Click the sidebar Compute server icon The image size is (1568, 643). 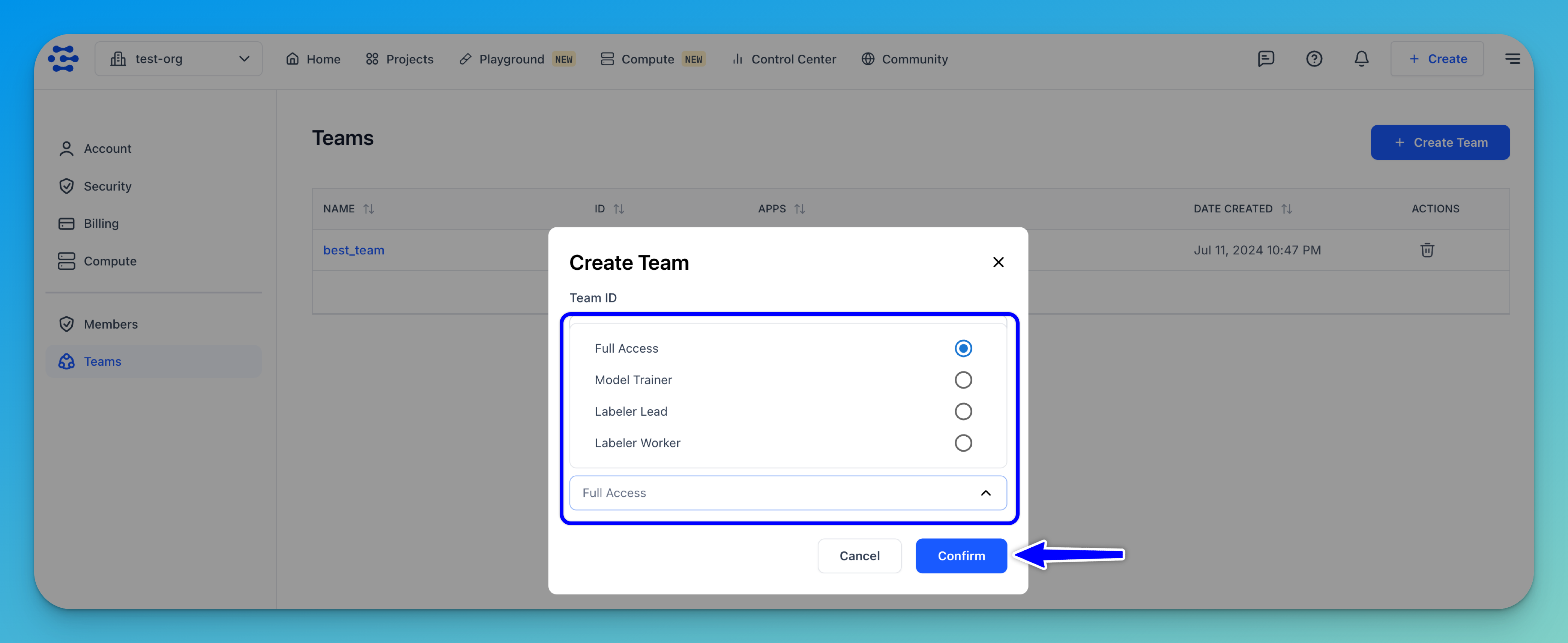point(66,261)
